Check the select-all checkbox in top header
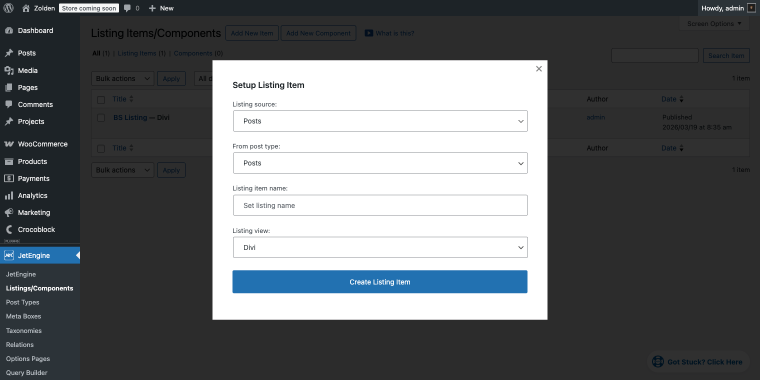 (101, 99)
